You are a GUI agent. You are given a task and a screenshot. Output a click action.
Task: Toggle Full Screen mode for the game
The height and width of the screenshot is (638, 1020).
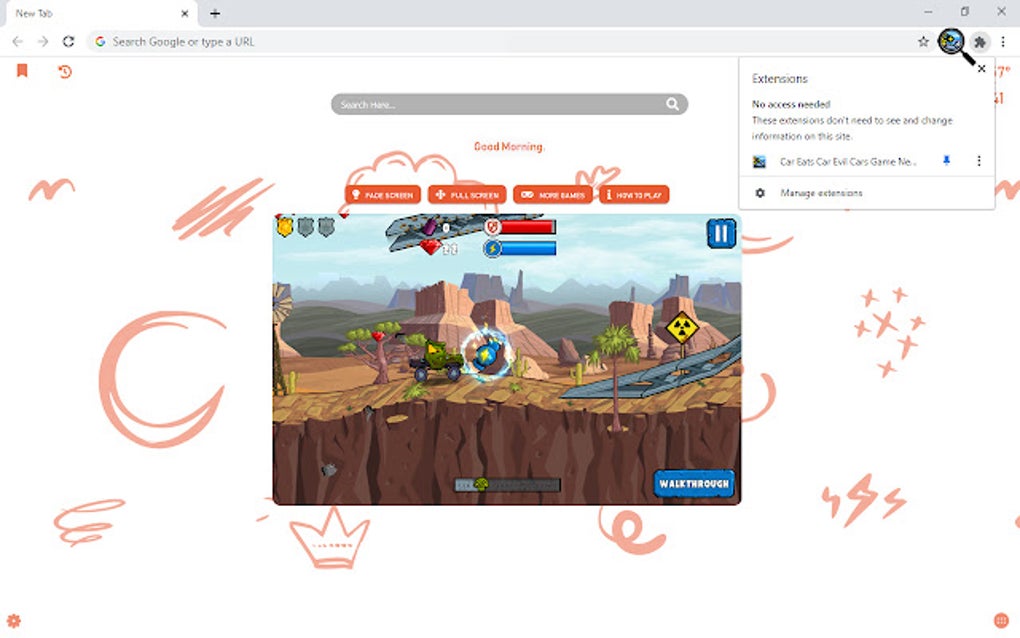466,194
